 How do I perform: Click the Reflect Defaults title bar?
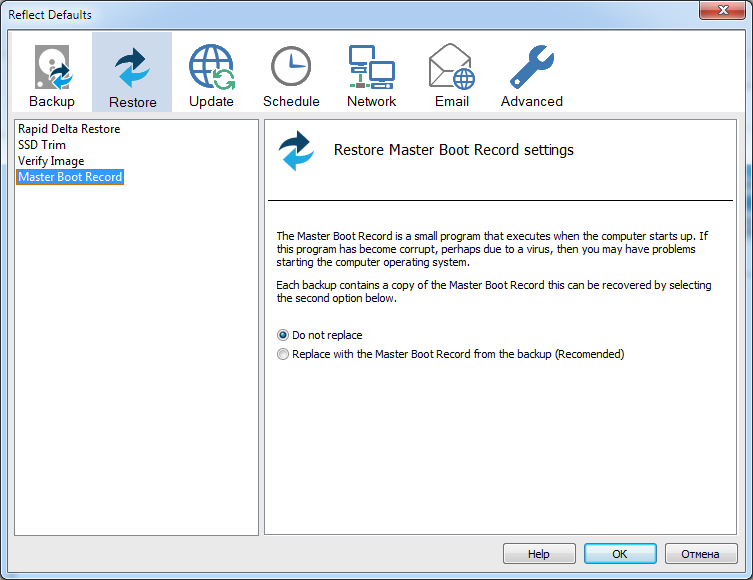coord(300,14)
